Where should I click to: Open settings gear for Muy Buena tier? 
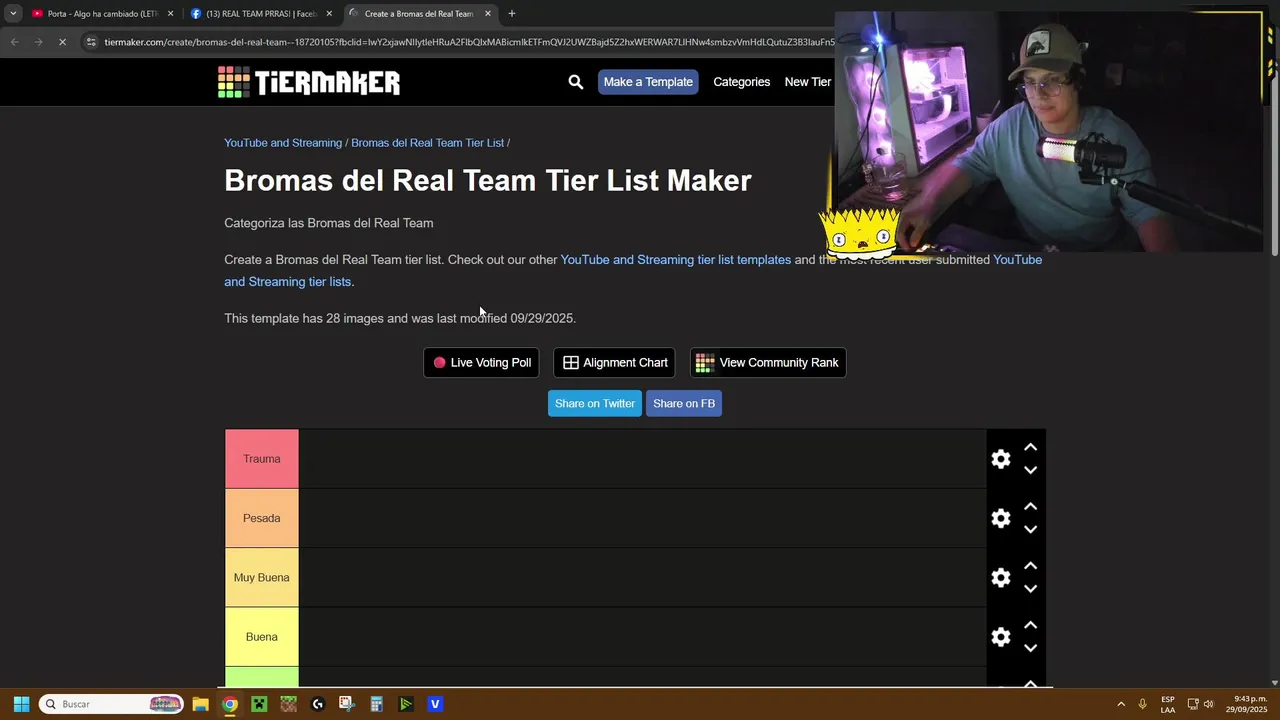coord(1001,577)
